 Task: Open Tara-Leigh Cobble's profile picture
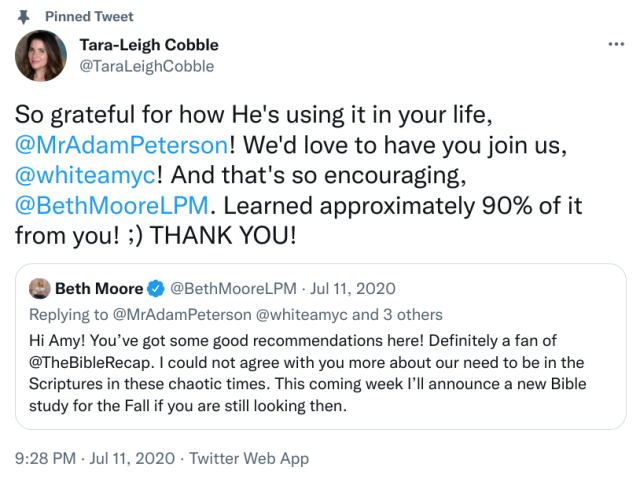click(41, 56)
